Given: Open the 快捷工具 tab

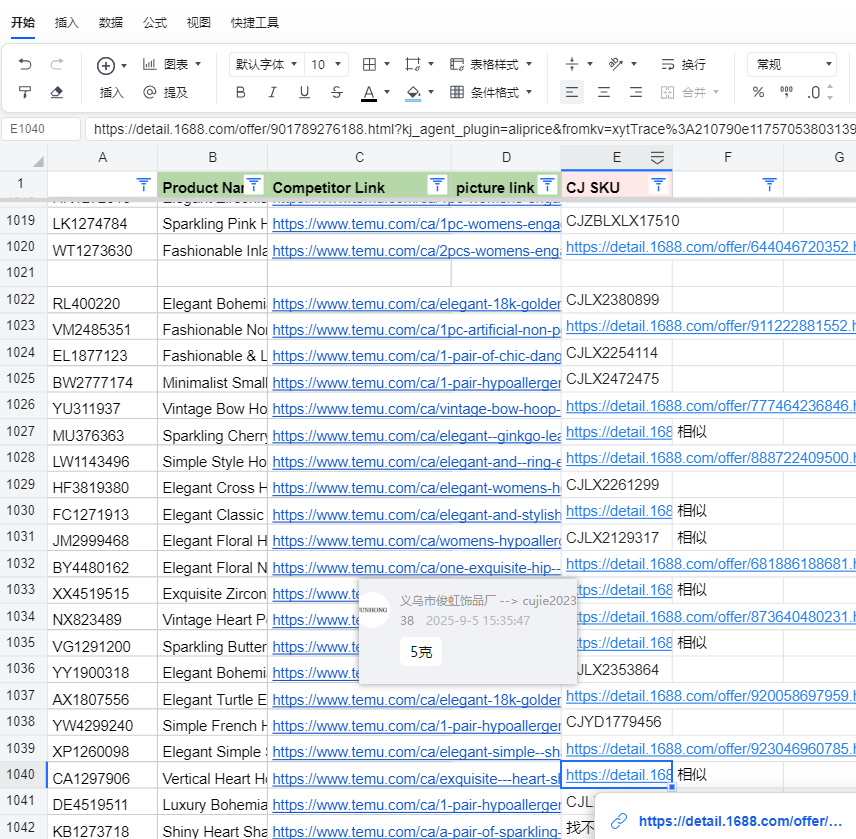Looking at the screenshot, I should point(254,22).
